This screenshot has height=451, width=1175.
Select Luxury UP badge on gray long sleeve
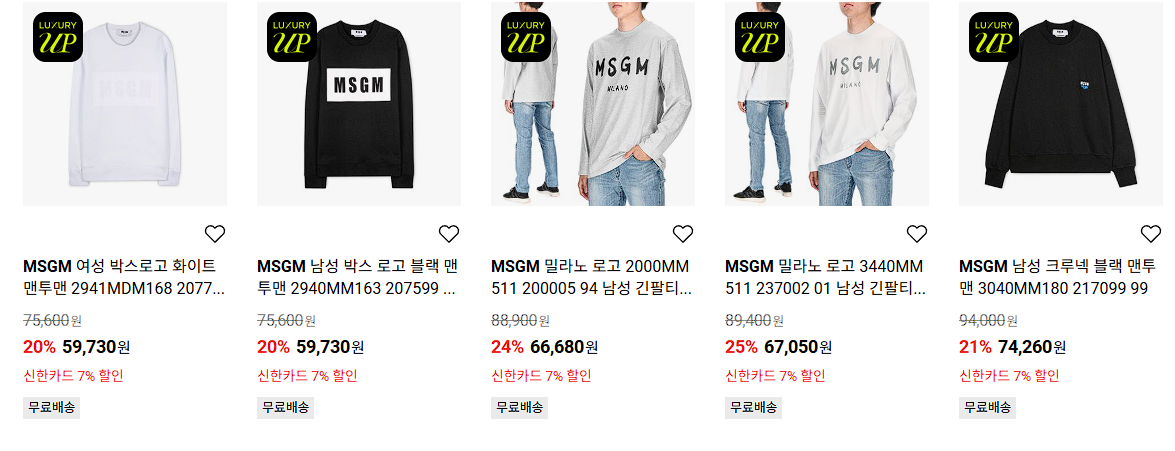click(525, 37)
